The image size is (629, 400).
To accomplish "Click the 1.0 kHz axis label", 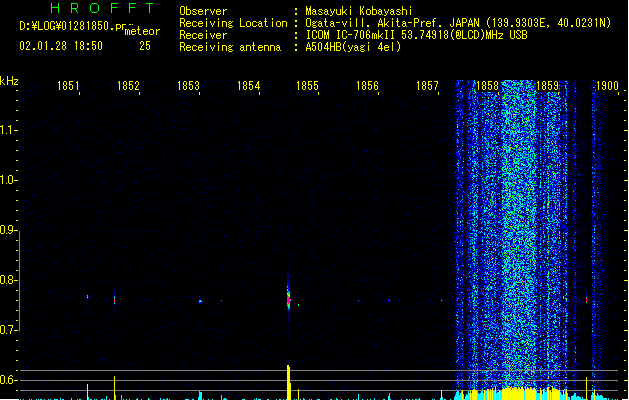I will pos(7,180).
